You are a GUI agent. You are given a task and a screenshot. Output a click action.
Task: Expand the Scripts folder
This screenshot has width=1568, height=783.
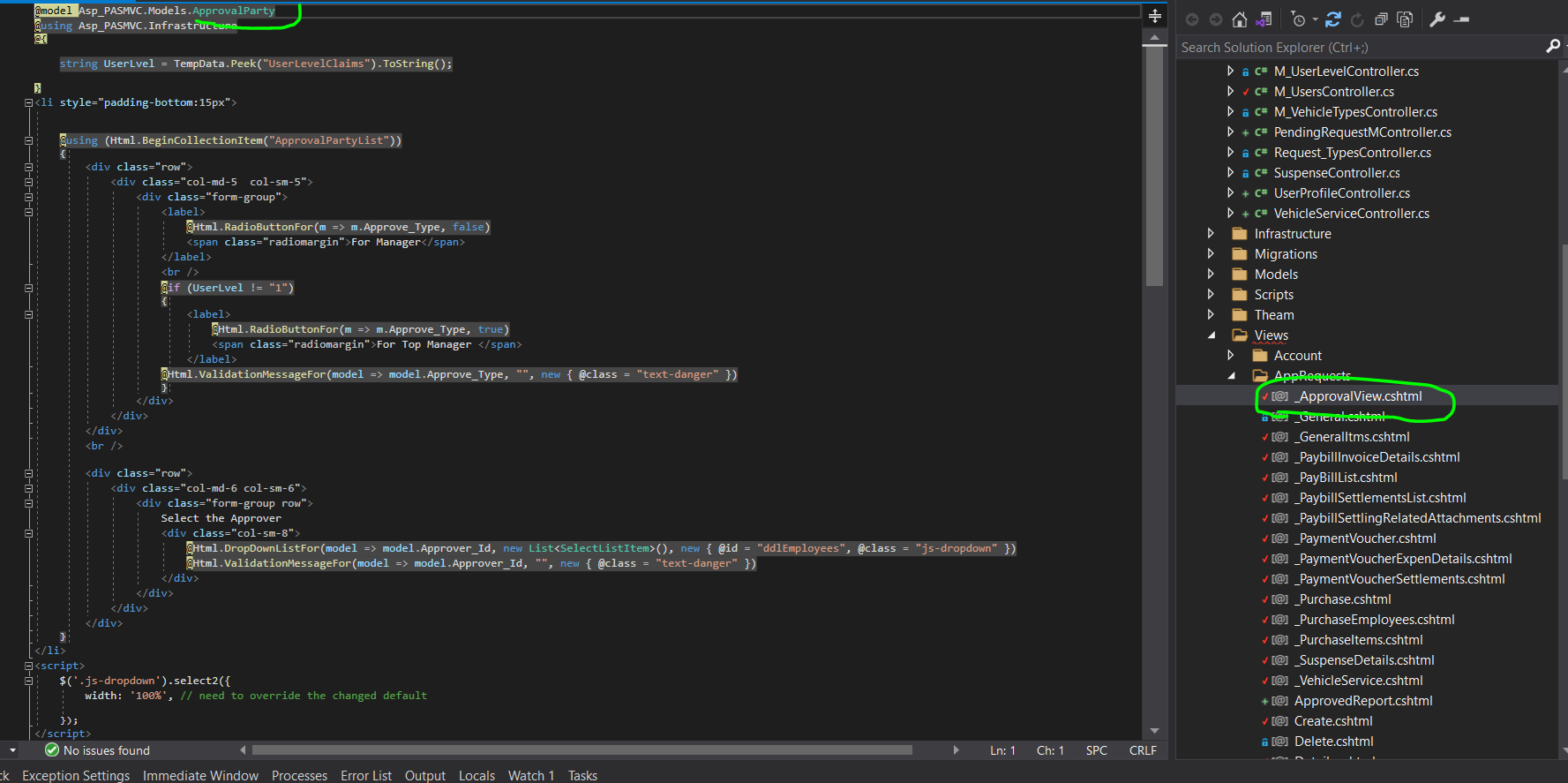coord(1211,294)
